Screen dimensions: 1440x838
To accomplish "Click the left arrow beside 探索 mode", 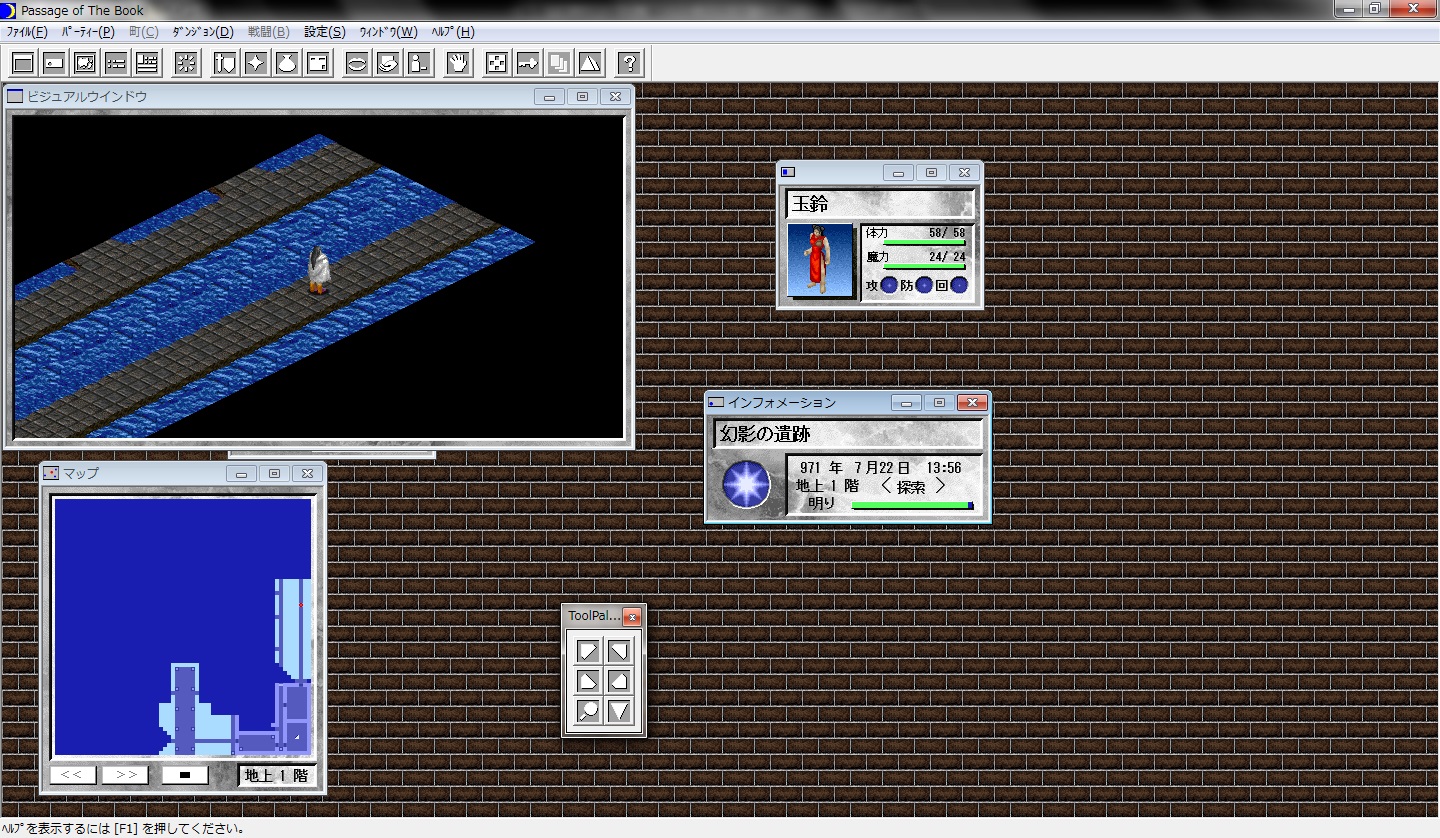I will (x=886, y=486).
